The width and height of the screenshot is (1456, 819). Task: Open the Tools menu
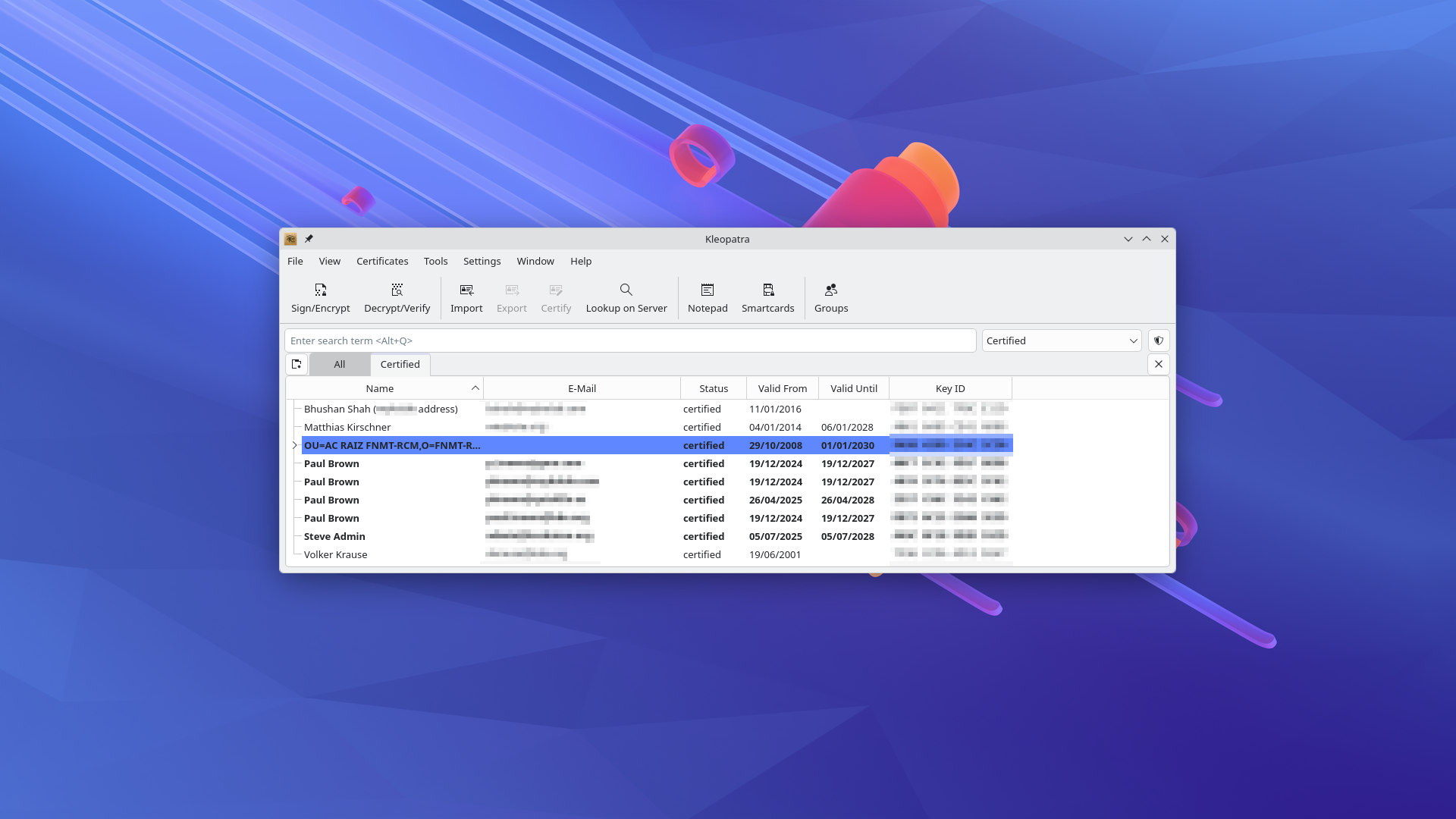click(x=435, y=261)
